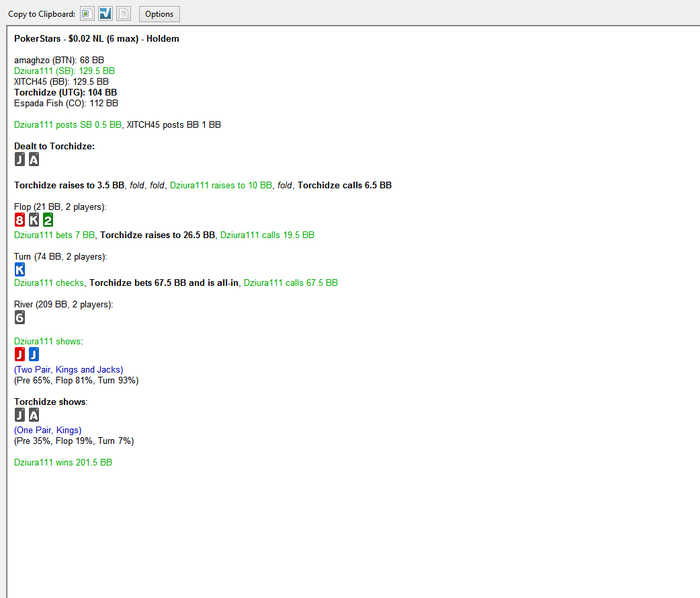This screenshot has height=598, width=700.
Task: Copy hand using blue forum-format icon
Action: (x=105, y=14)
